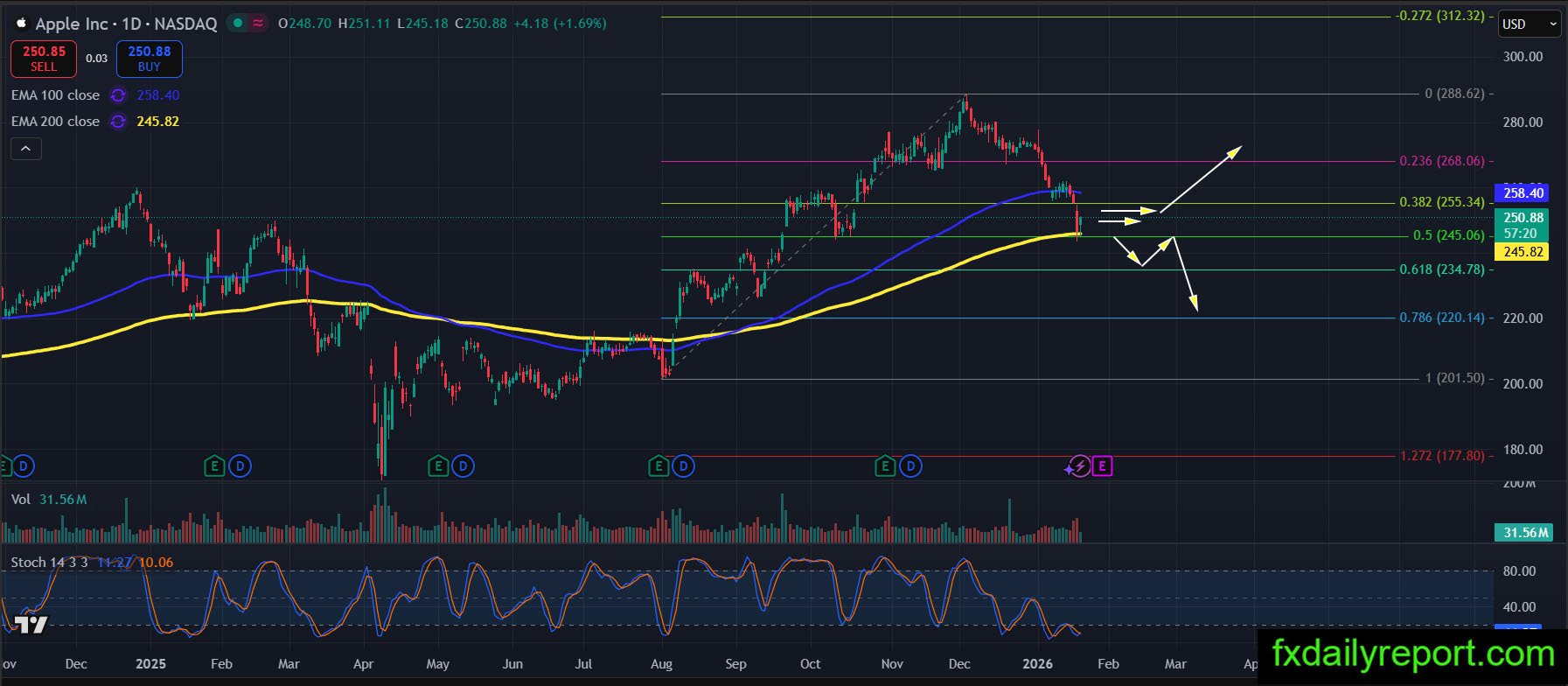Select the Vol 31.56M indicator label
The height and width of the screenshot is (686, 1568).
[x=49, y=500]
